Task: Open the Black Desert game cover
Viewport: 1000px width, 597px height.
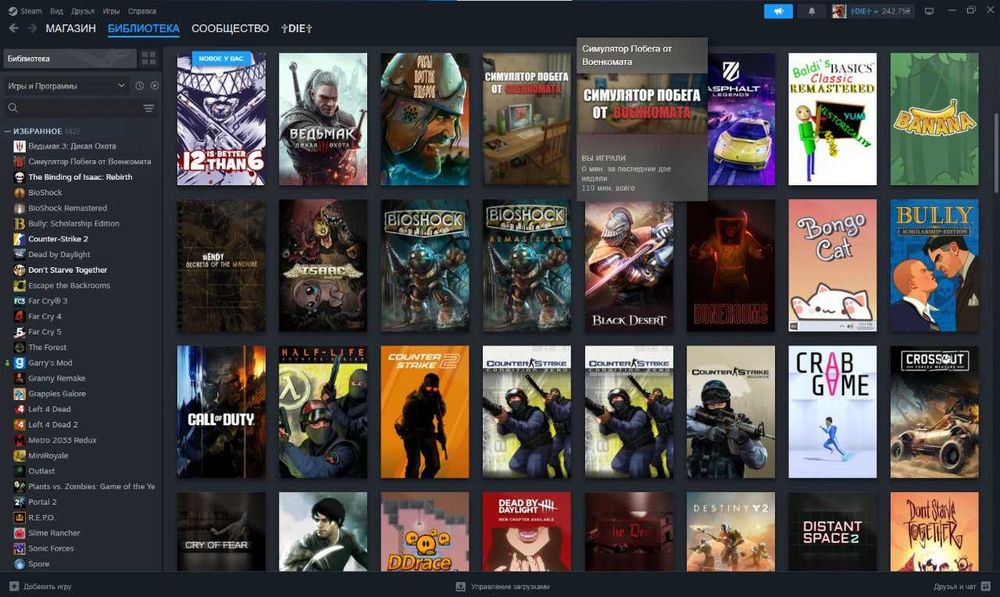Action: click(x=629, y=267)
